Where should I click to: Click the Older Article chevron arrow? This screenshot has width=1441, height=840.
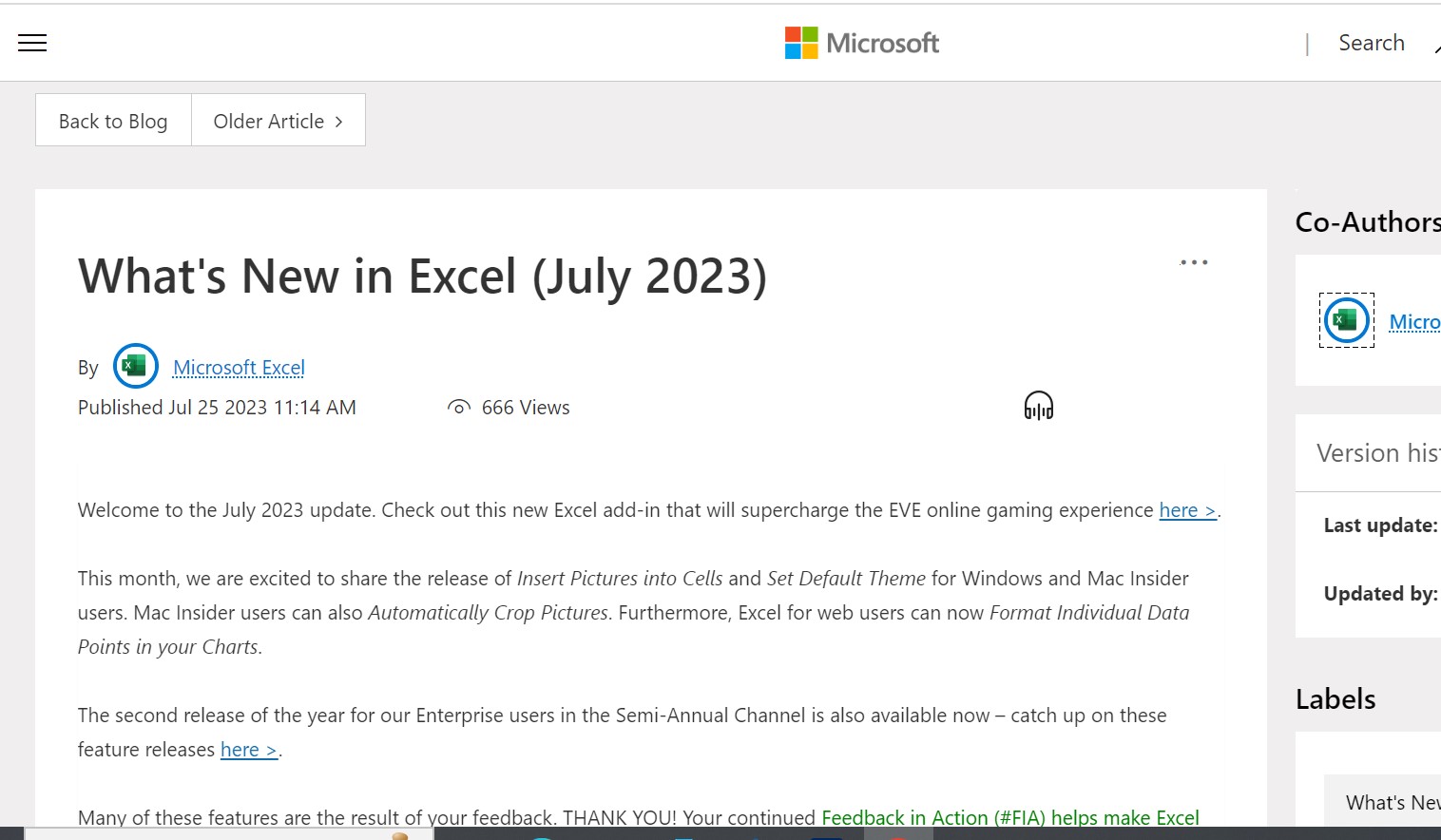click(x=339, y=121)
